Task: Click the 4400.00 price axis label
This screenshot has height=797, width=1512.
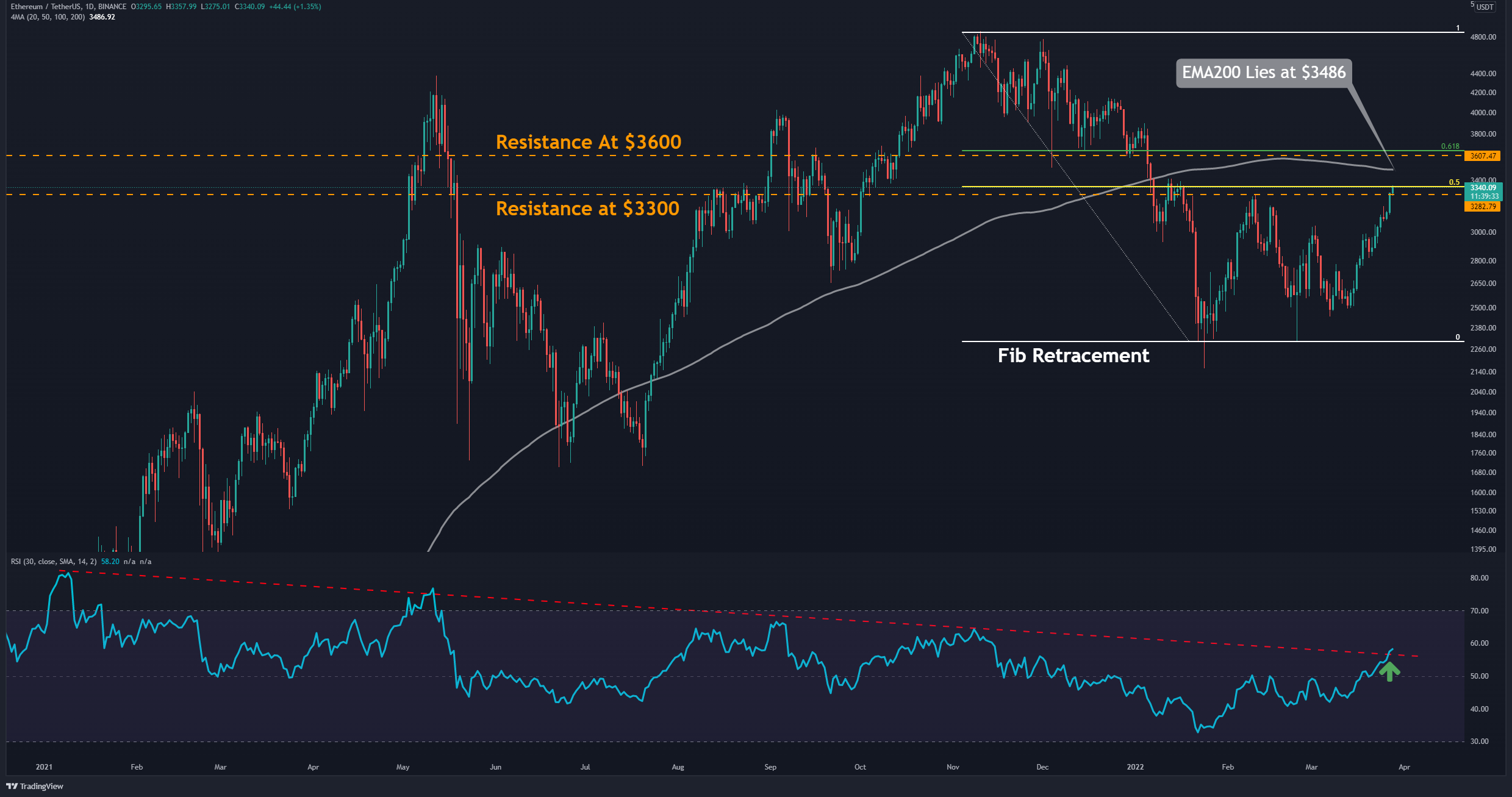Action: click(1483, 74)
